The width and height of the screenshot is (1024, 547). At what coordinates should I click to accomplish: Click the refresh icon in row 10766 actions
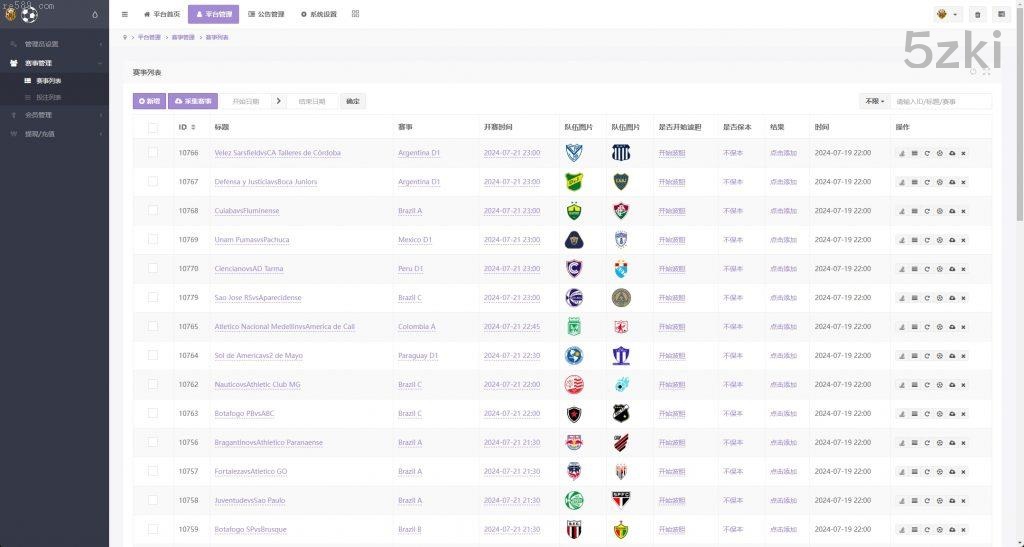(x=927, y=153)
